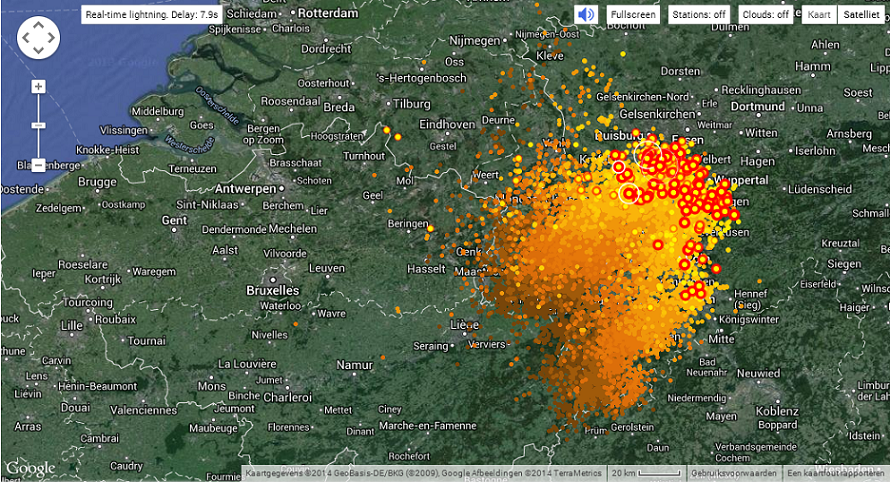This screenshot has height=482, width=890.
Task: Click the Charleroi city label
Action: coord(288,397)
